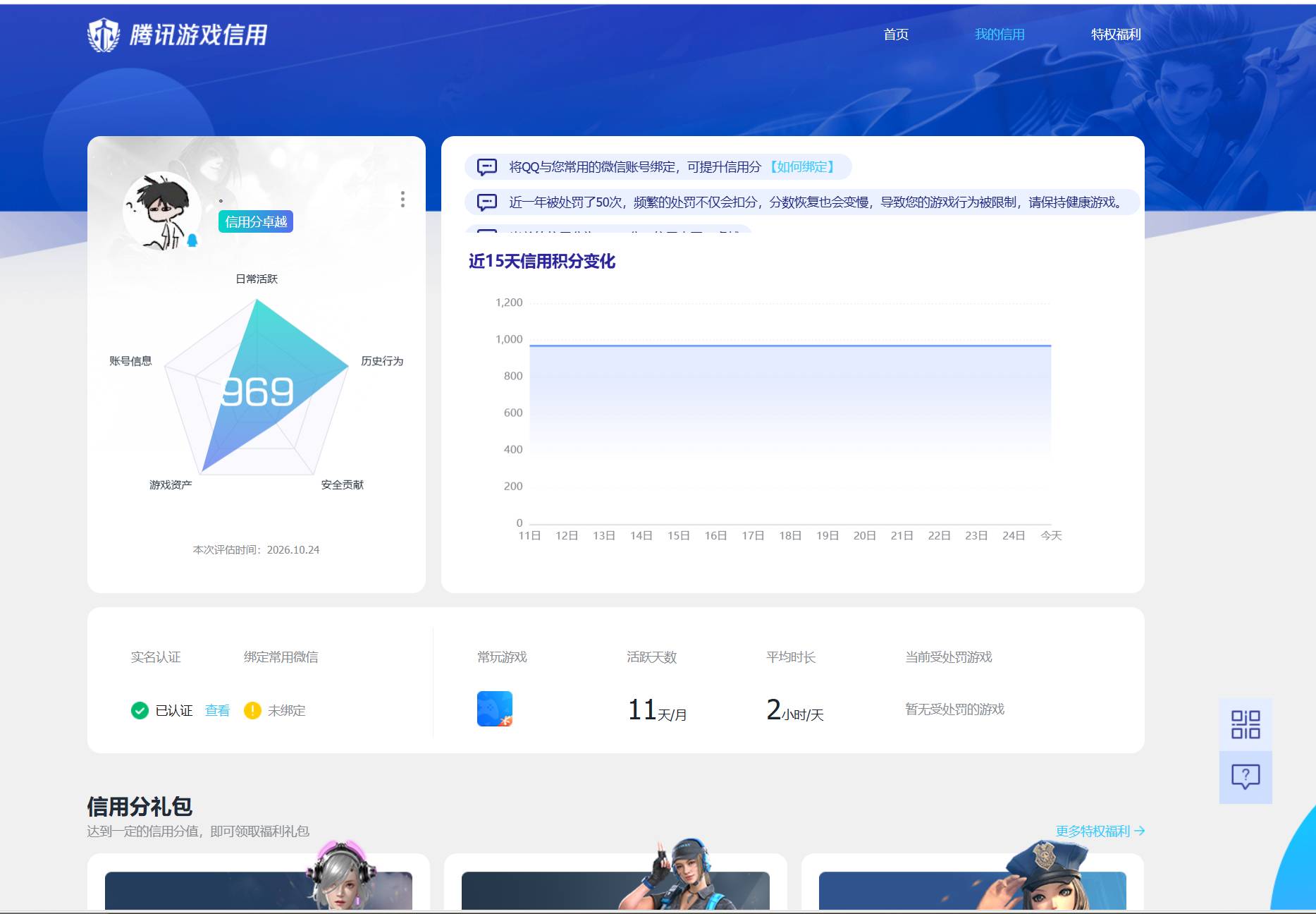Image resolution: width=1316 pixels, height=914 pixels.
Task: Open the gift card with headphone girl
Action: (x=259, y=882)
